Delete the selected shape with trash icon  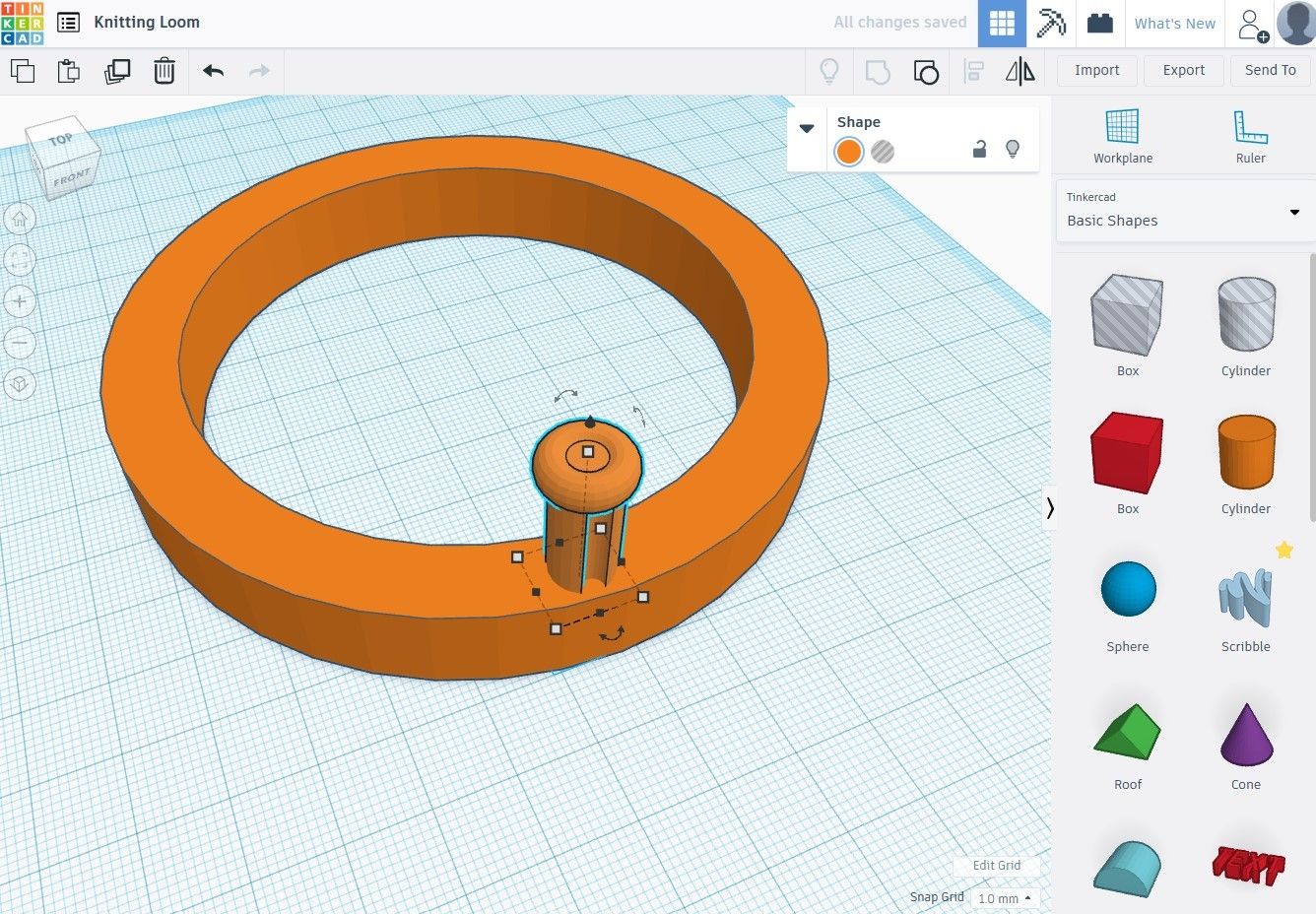[x=164, y=71]
